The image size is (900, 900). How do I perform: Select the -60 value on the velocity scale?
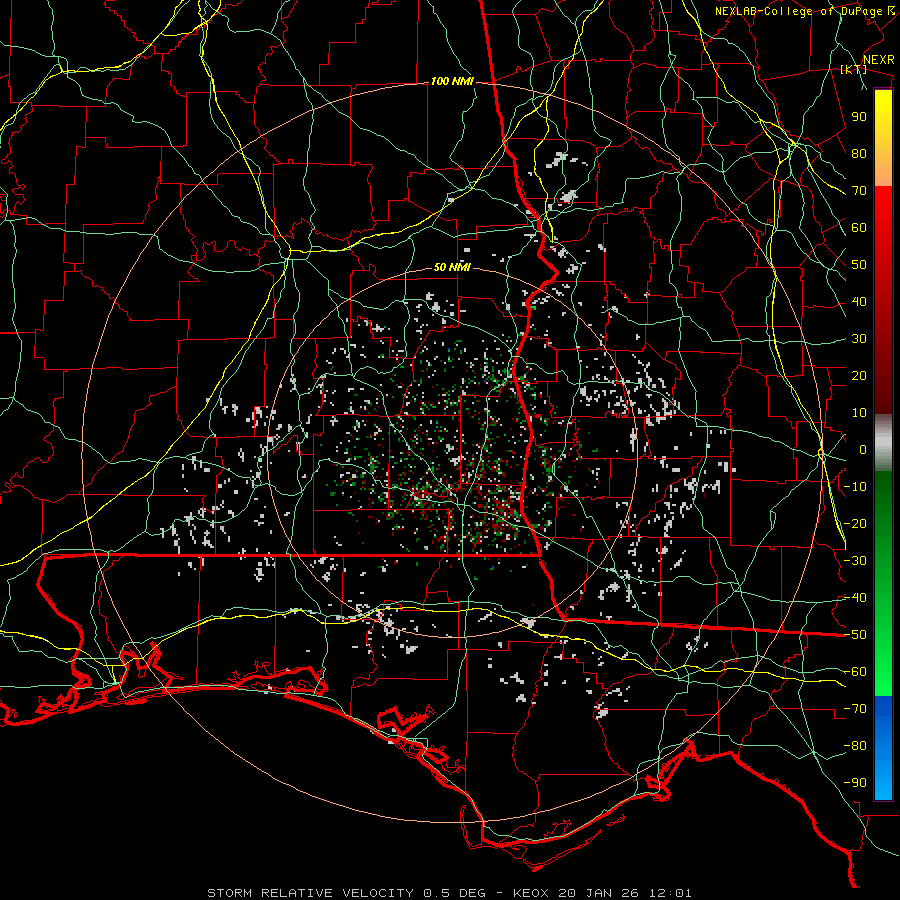point(855,672)
